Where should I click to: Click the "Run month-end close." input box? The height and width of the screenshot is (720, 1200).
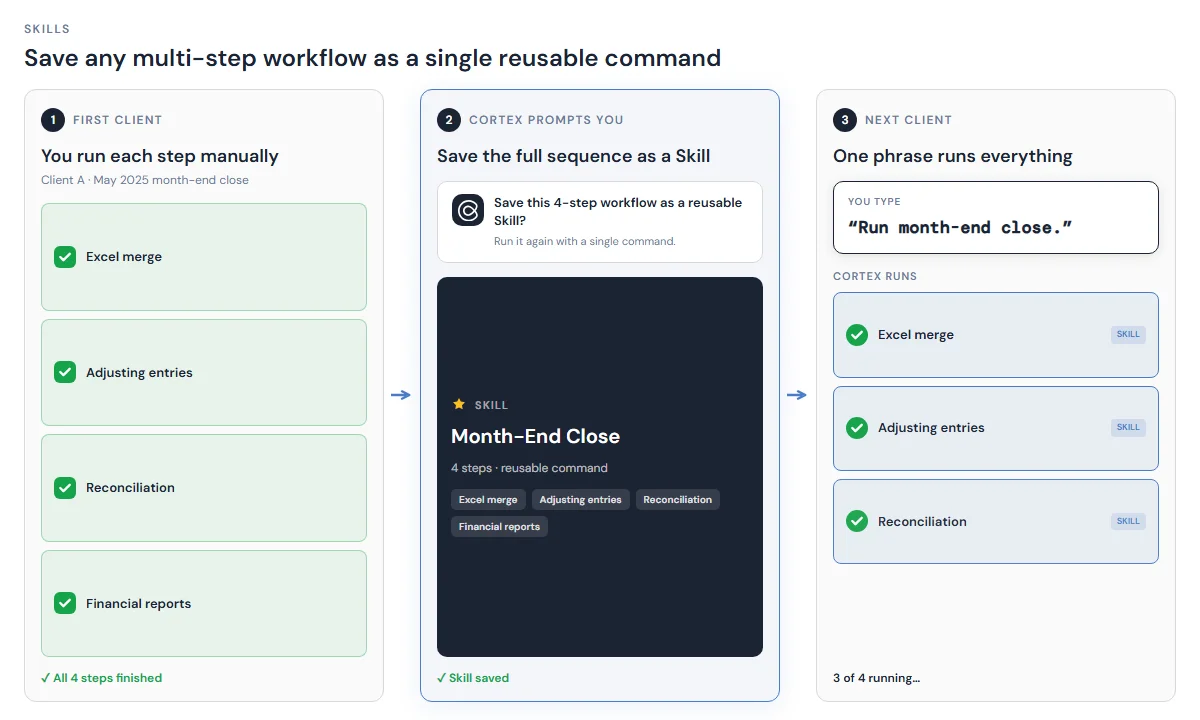click(996, 217)
